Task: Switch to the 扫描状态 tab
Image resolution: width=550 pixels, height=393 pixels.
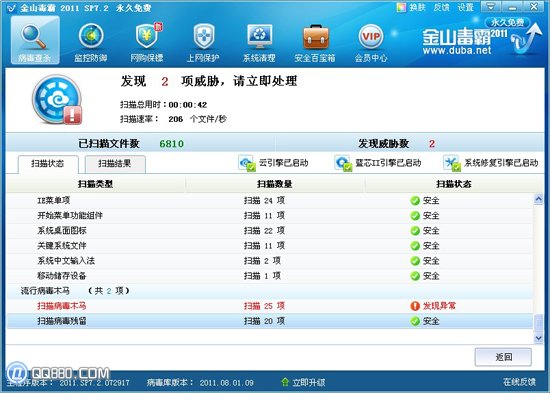Action: coord(48,164)
